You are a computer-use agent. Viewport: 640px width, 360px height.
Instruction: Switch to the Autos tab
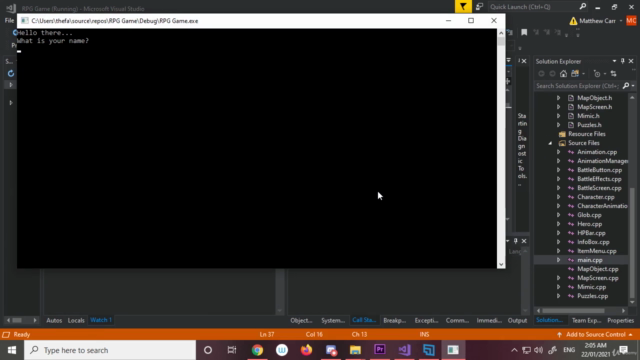pos(54,320)
